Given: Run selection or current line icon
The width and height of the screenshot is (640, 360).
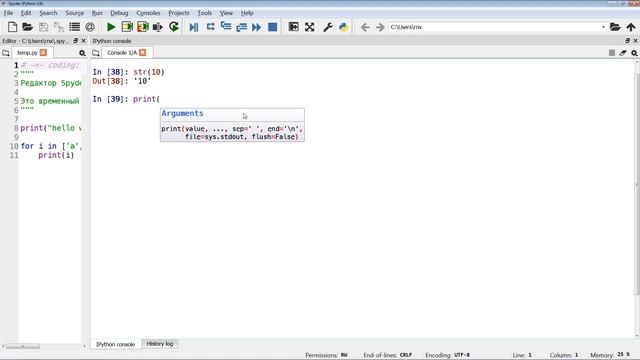Looking at the screenshot, I should (158, 27).
